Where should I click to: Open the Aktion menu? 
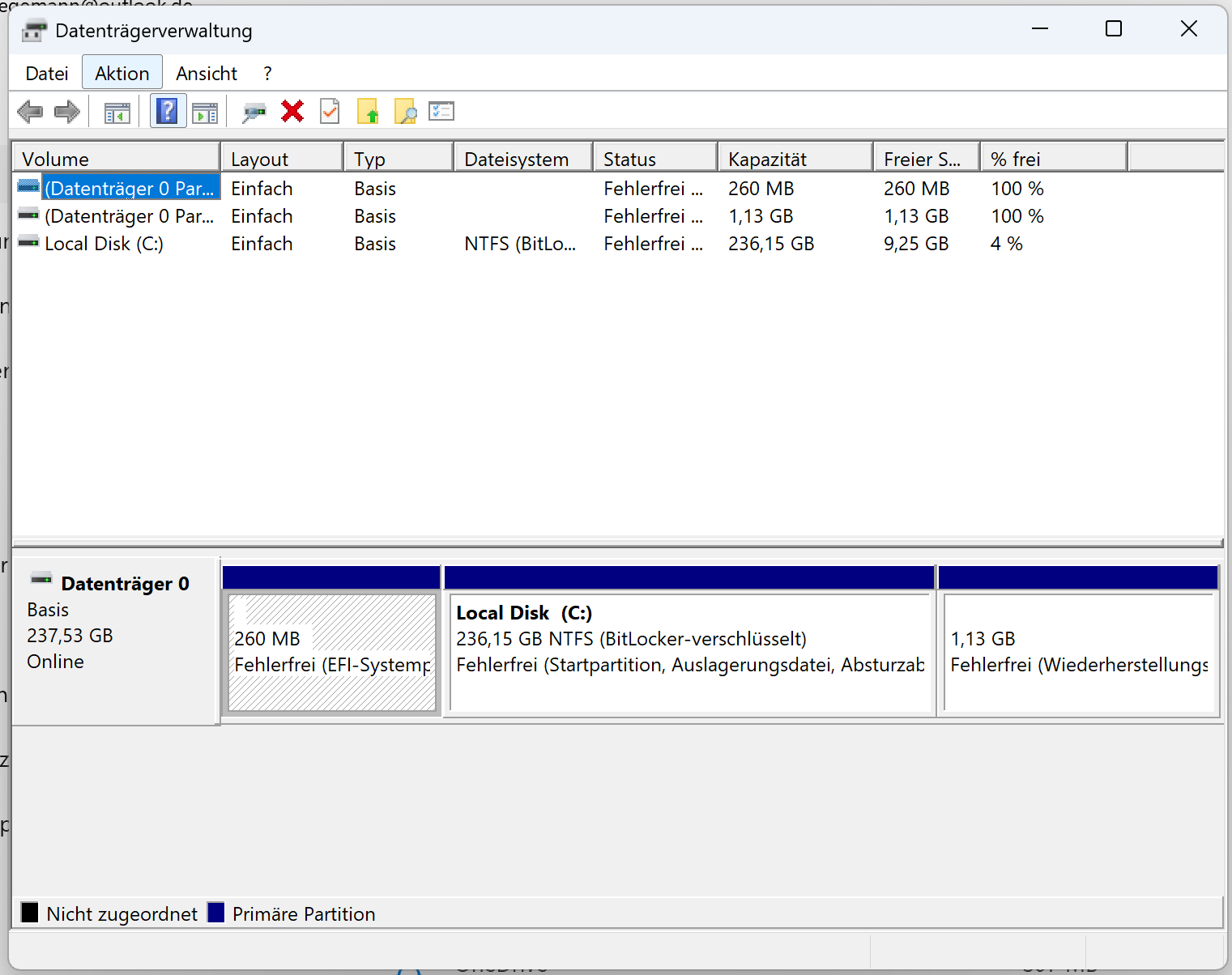(122, 74)
